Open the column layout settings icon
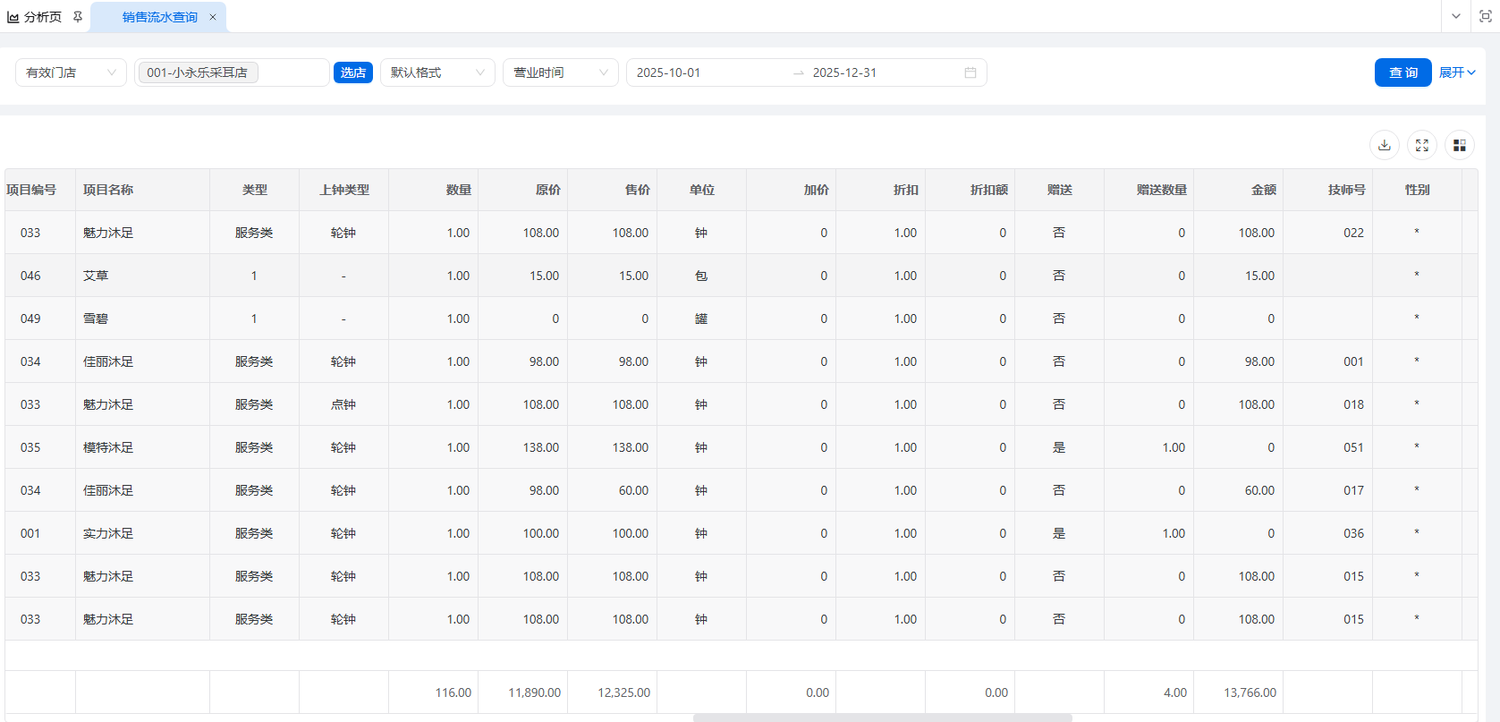This screenshot has width=1500, height=722. pos(1459,145)
